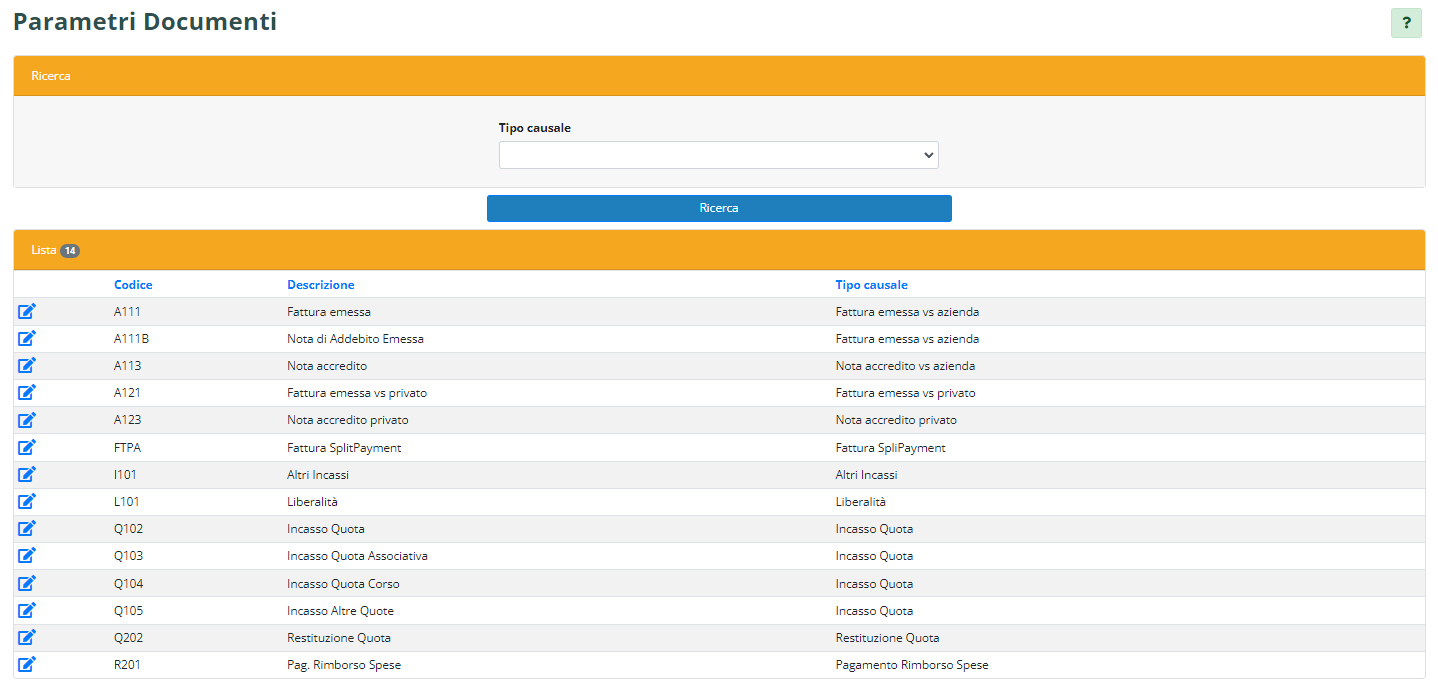Edit the Q103 Incasso Quota Associativa row
1438x693 pixels.
pyautogui.click(x=27, y=555)
